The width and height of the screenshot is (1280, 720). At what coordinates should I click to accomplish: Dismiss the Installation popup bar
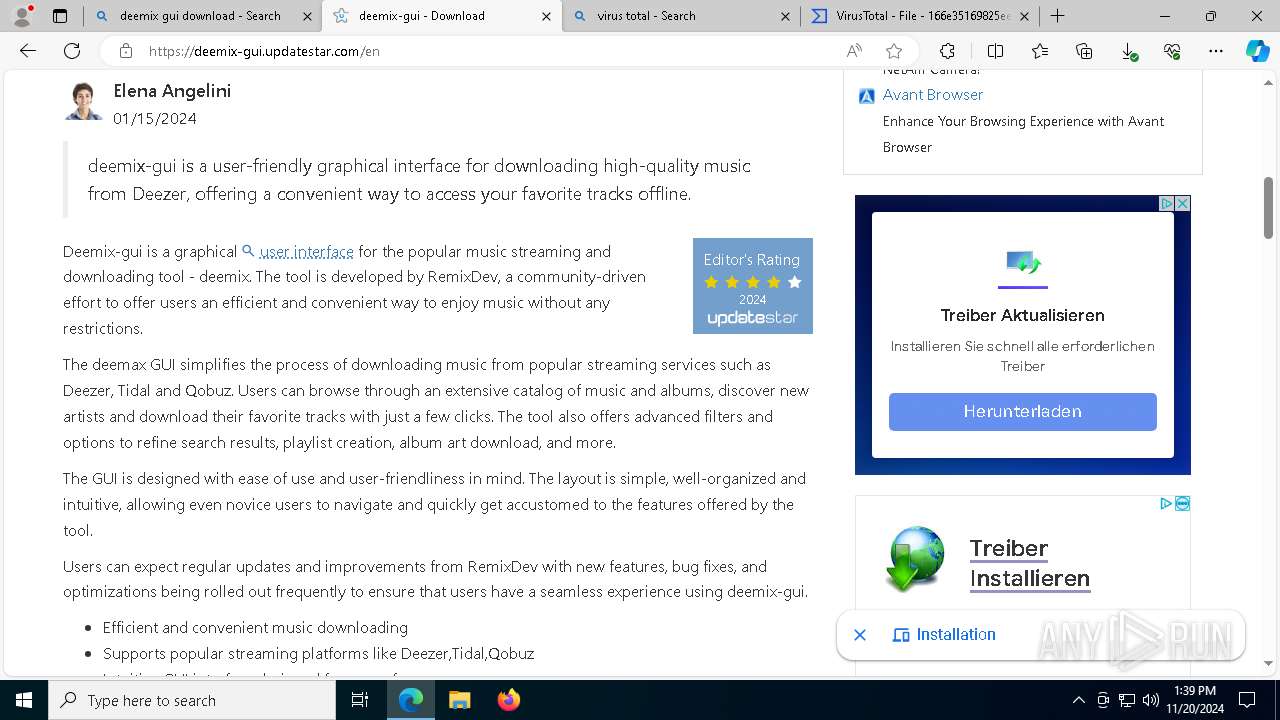[860, 635]
